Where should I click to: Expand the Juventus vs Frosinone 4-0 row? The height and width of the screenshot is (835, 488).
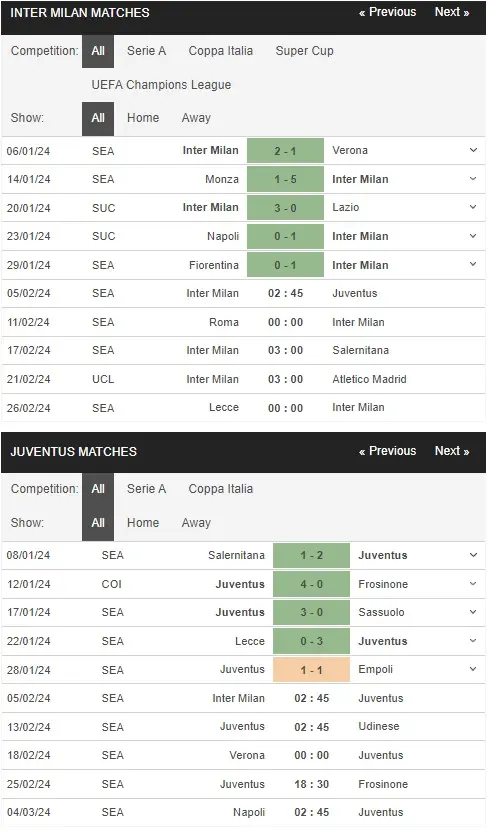click(473, 584)
